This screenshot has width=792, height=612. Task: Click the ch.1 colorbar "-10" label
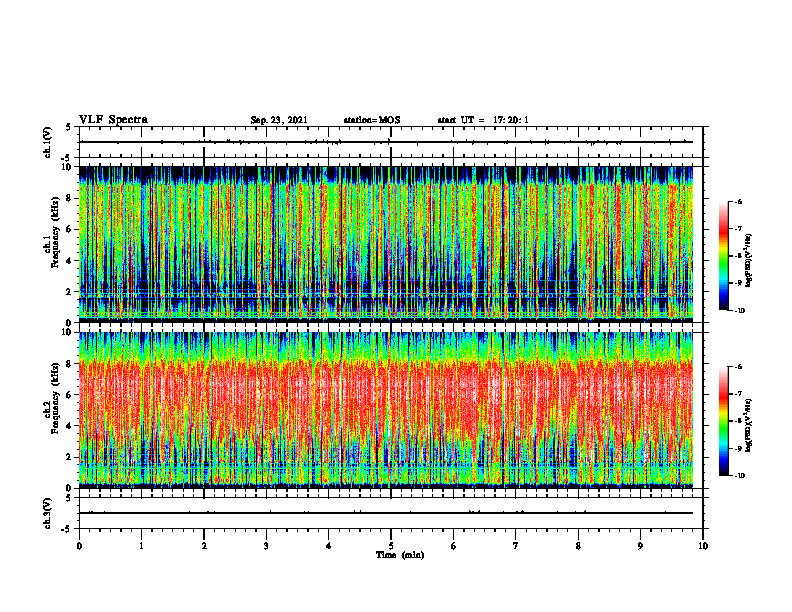click(x=740, y=311)
